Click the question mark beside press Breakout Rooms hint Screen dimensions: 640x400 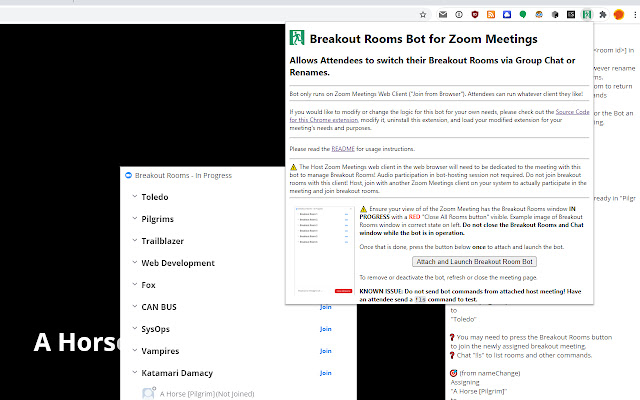point(452,338)
